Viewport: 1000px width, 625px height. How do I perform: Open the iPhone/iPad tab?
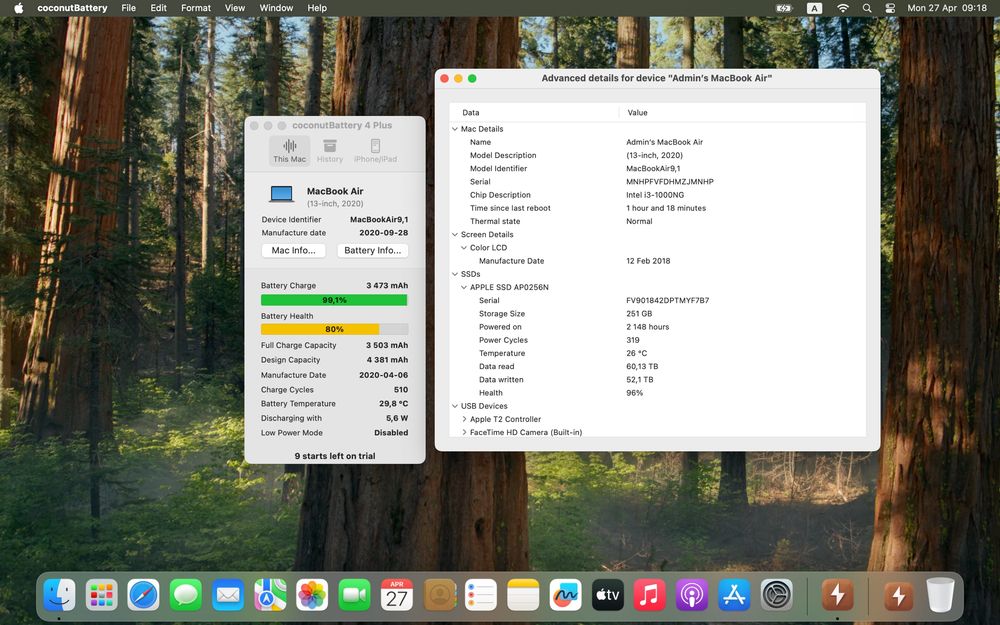375,151
